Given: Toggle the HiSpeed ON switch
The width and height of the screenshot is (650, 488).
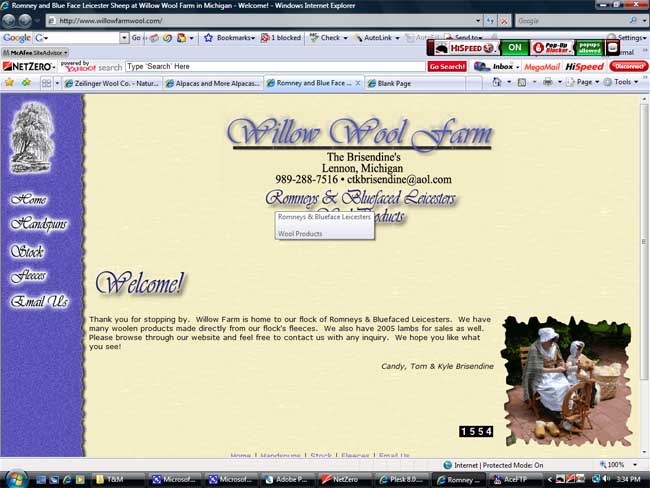Looking at the screenshot, I should coord(514,47).
